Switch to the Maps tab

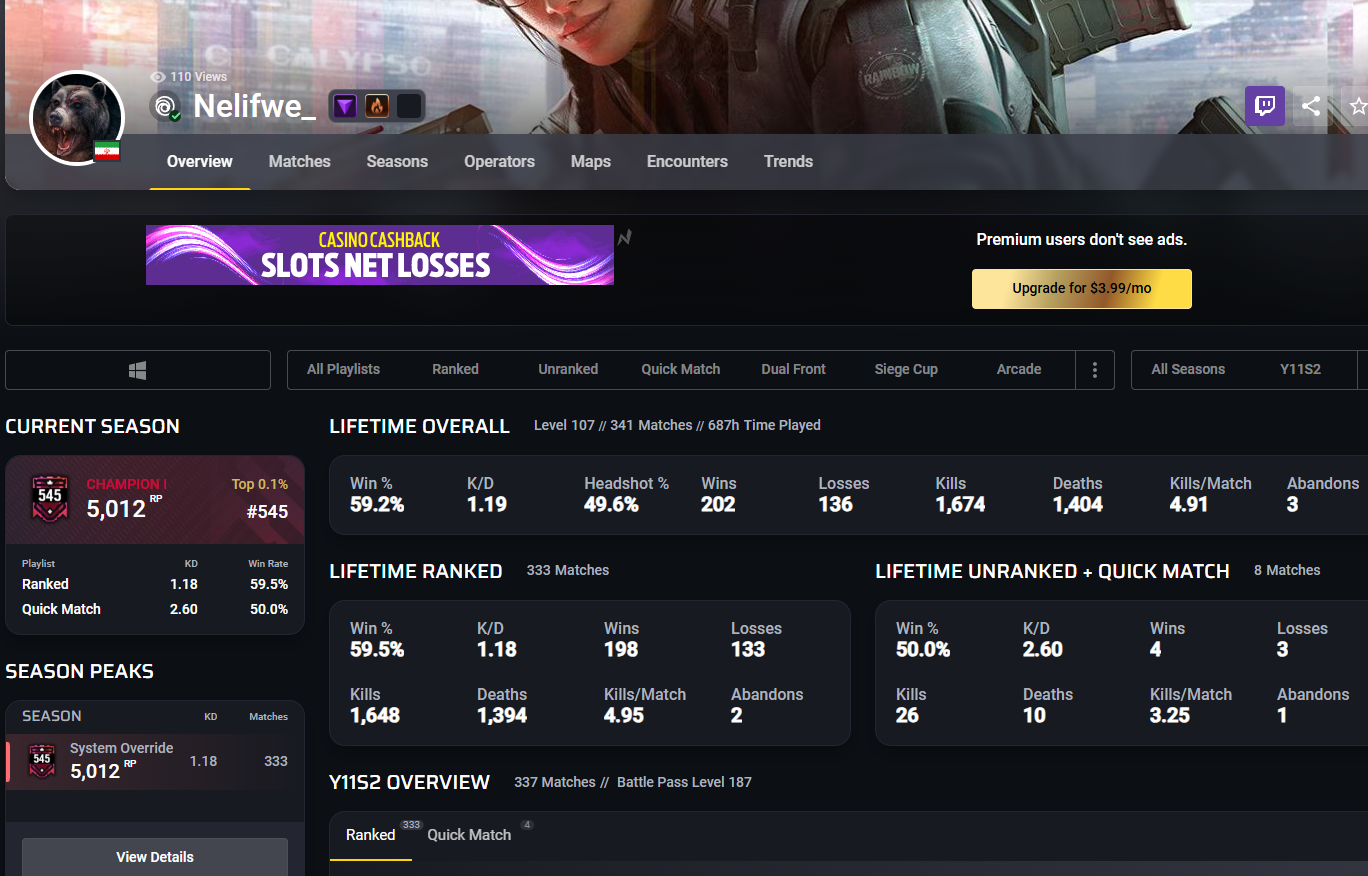pyautogui.click(x=591, y=161)
